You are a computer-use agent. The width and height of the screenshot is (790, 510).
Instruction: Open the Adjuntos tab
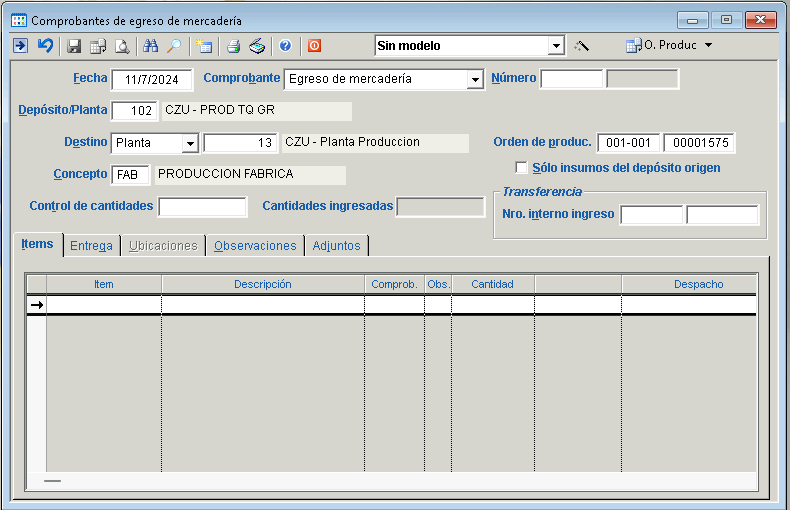[x=337, y=246]
